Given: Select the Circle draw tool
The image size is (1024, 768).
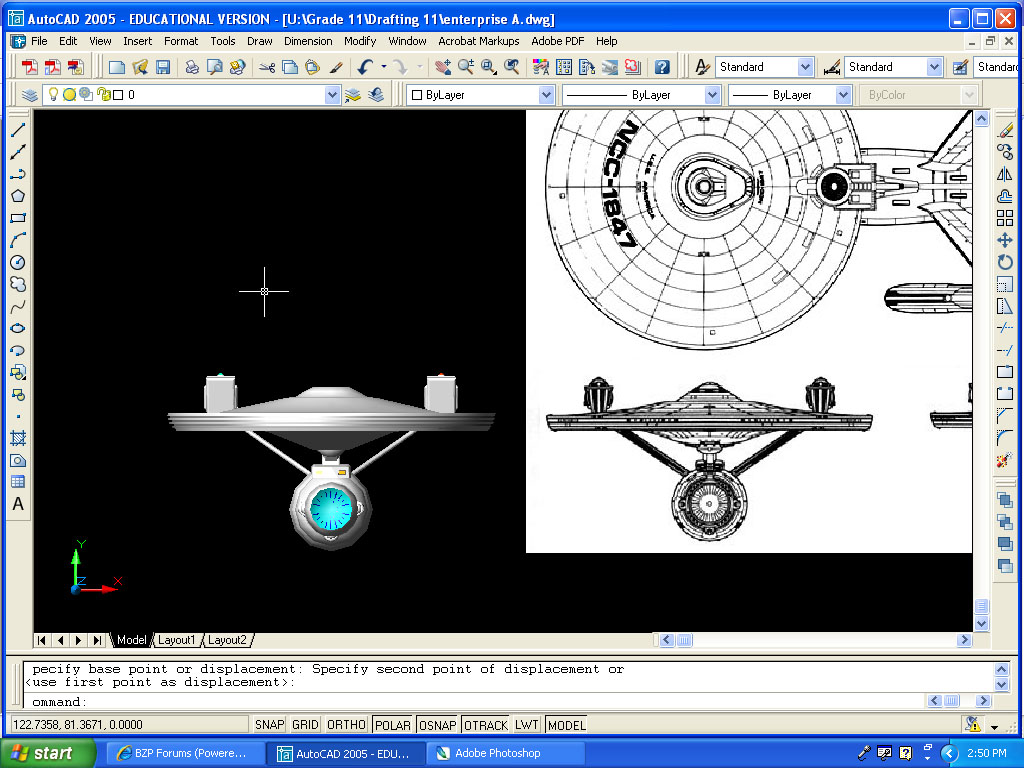Looking at the screenshot, I should (18, 263).
